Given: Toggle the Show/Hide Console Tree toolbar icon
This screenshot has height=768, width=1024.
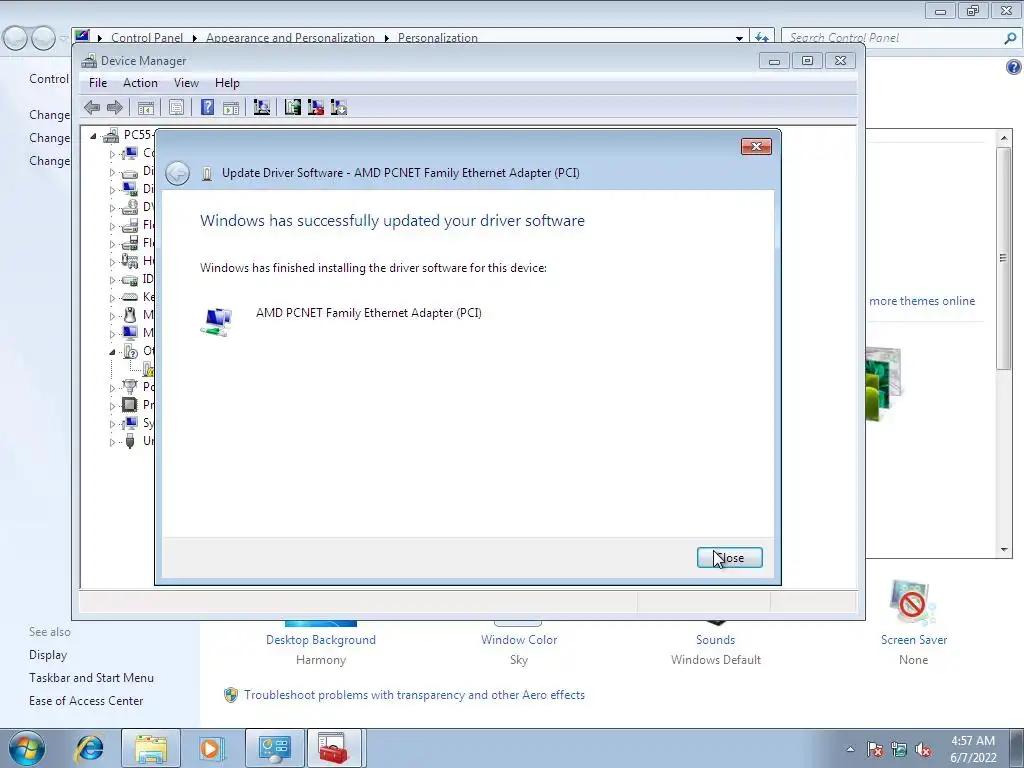Looking at the screenshot, I should coord(146,107).
